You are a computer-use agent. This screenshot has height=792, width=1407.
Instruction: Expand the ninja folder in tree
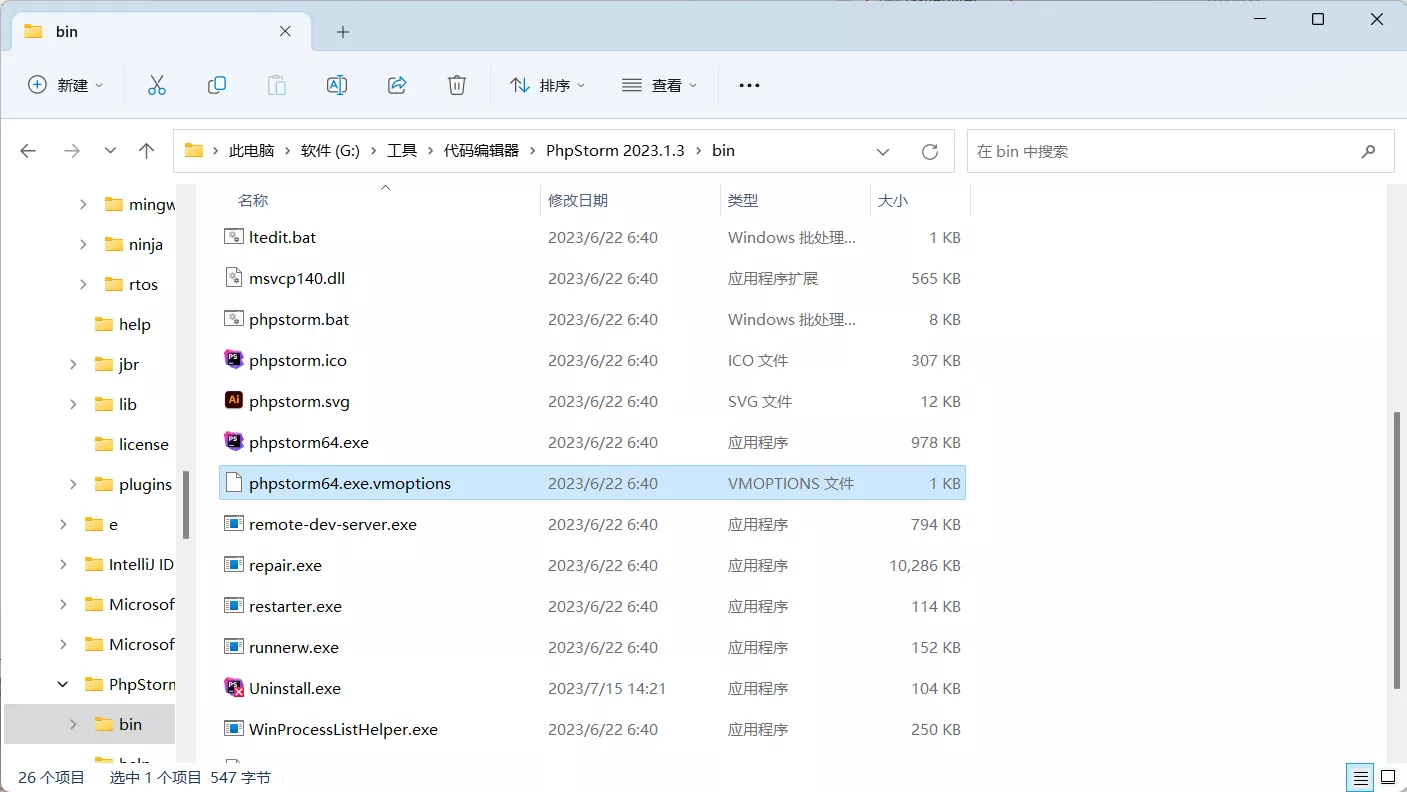click(83, 244)
